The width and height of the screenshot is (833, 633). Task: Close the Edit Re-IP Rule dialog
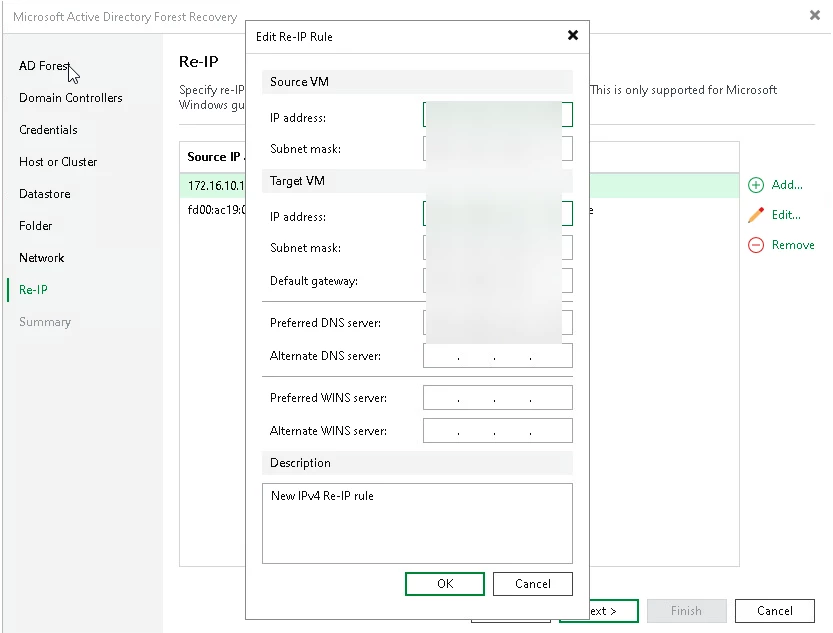[x=573, y=36]
